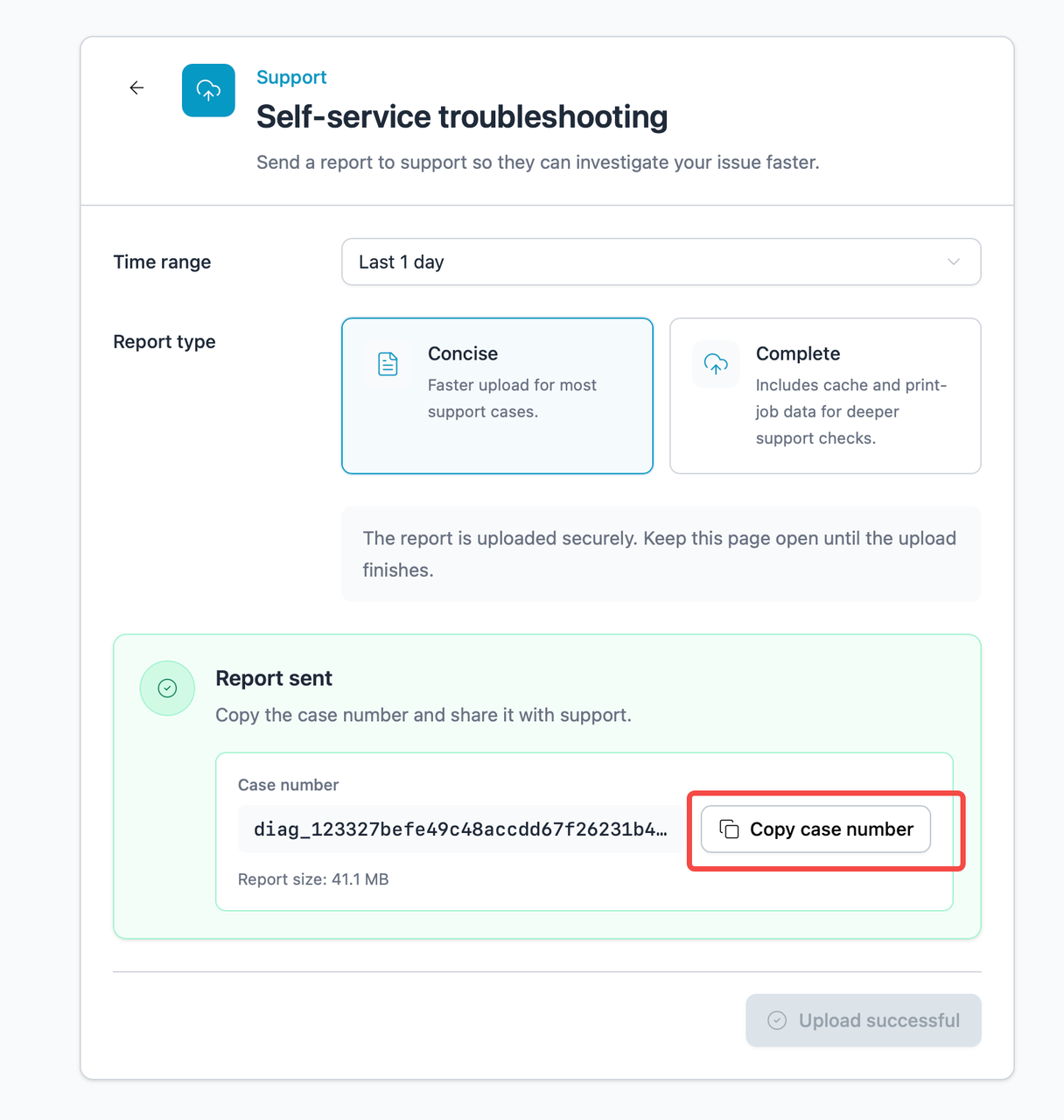Select the Complete report type
The width and height of the screenshot is (1064, 1120).
pos(825,395)
